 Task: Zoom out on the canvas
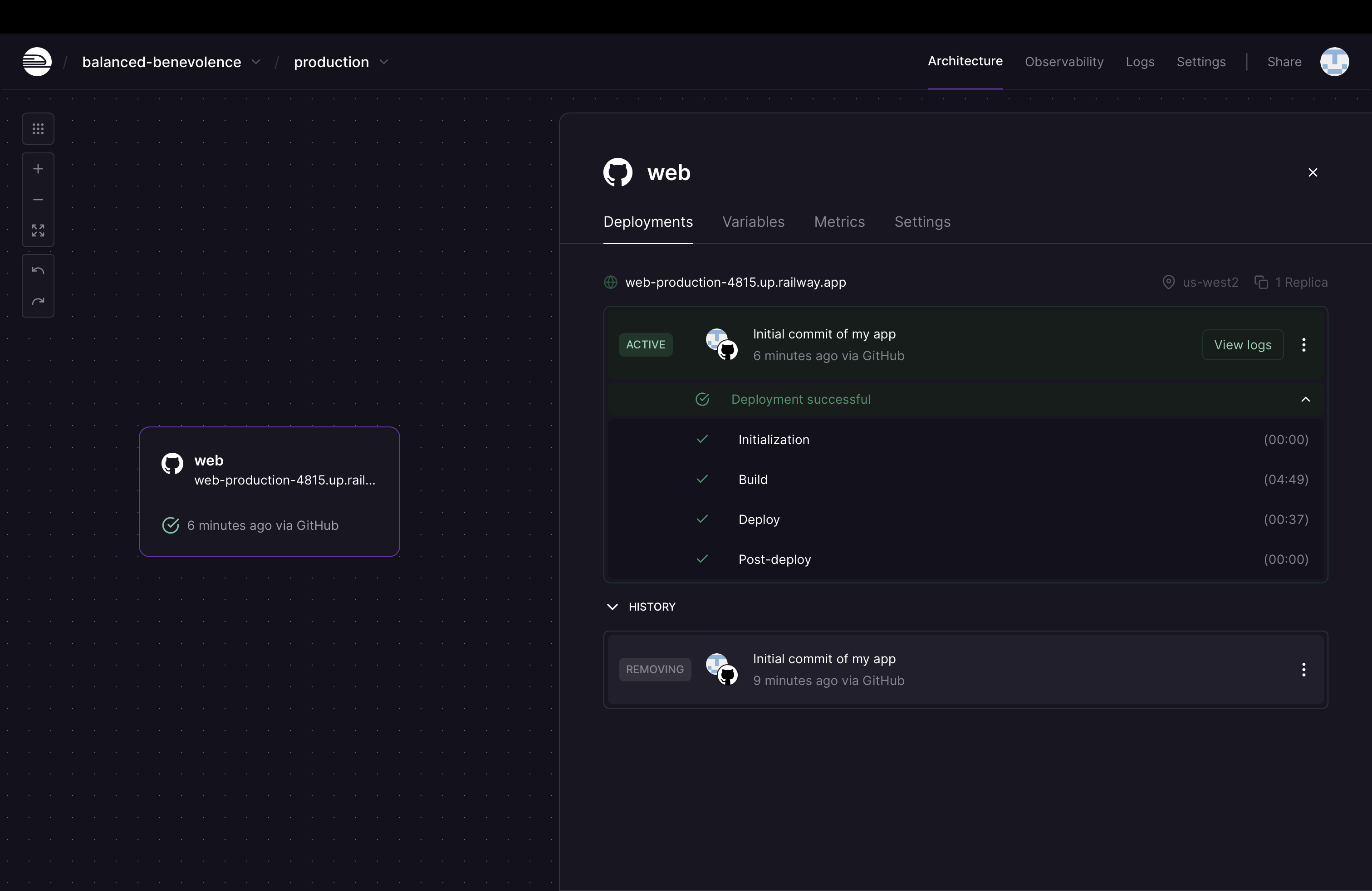pyautogui.click(x=38, y=200)
